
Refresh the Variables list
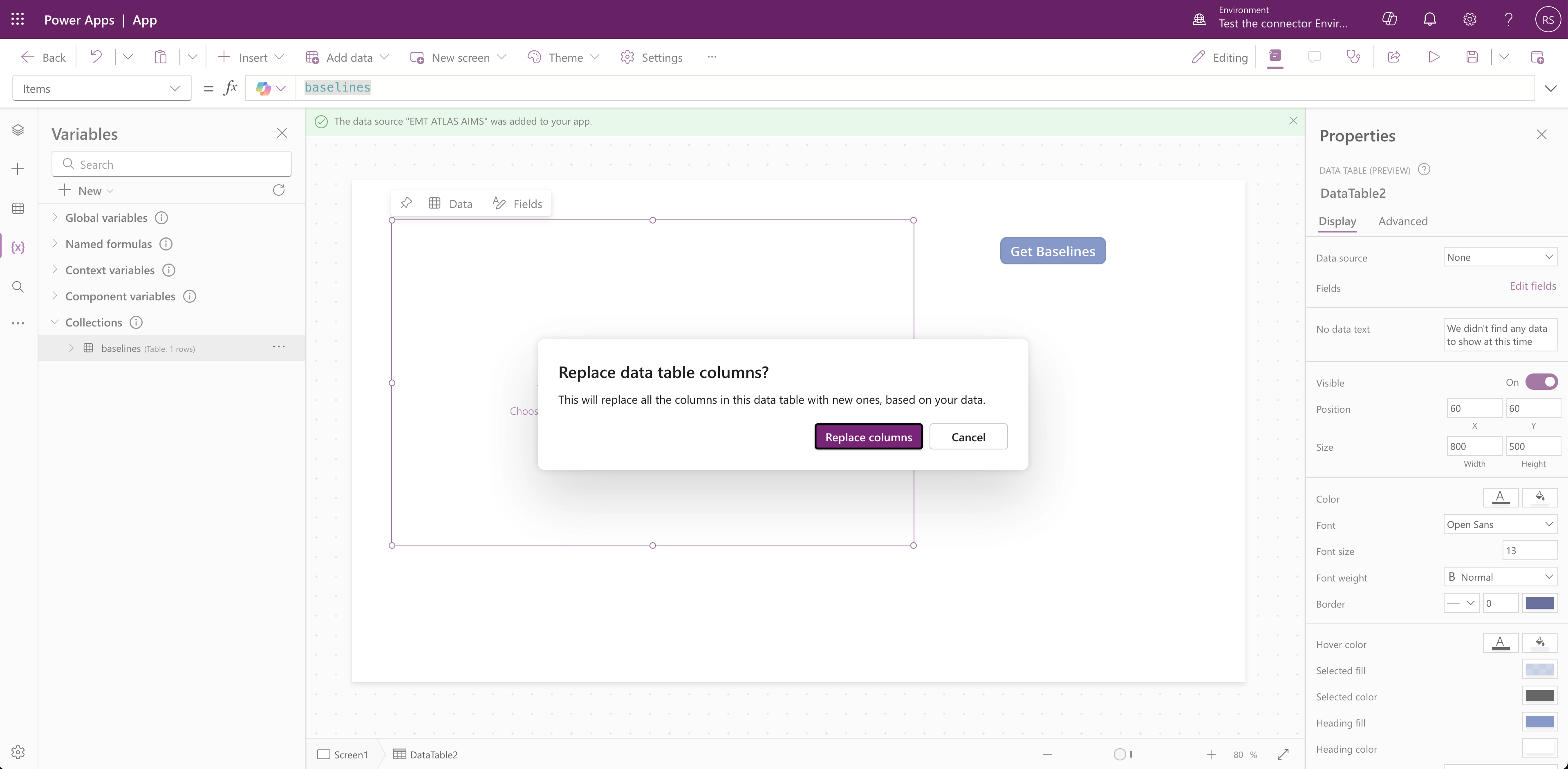tap(279, 190)
